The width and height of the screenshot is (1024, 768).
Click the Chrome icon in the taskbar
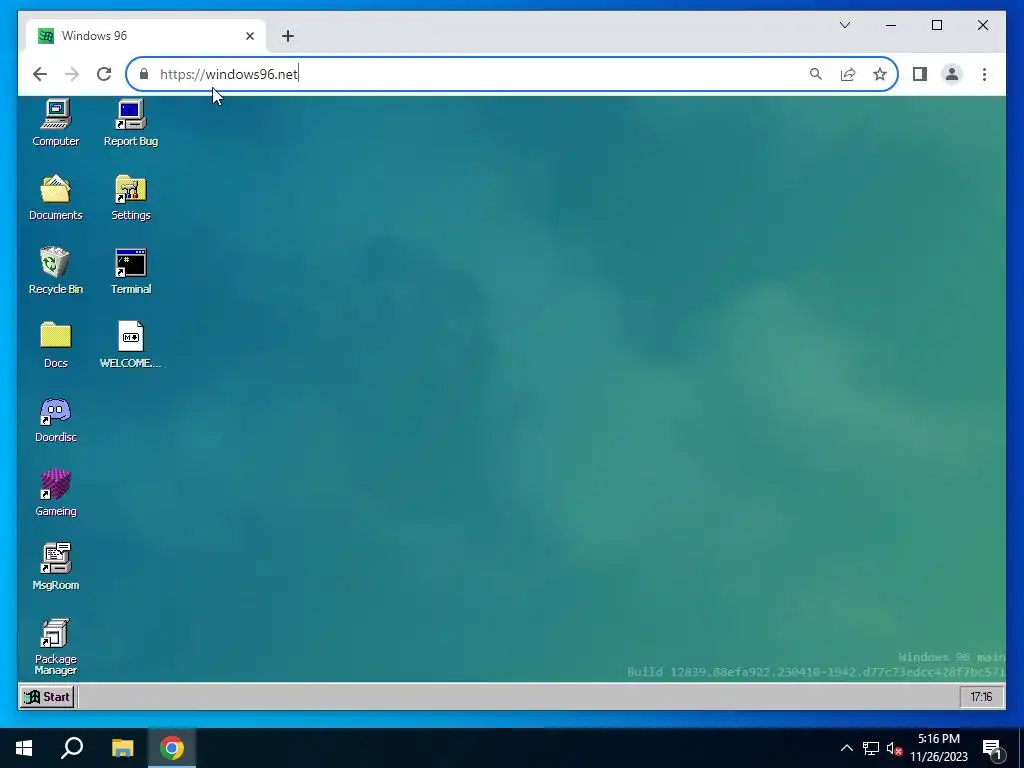click(x=172, y=748)
